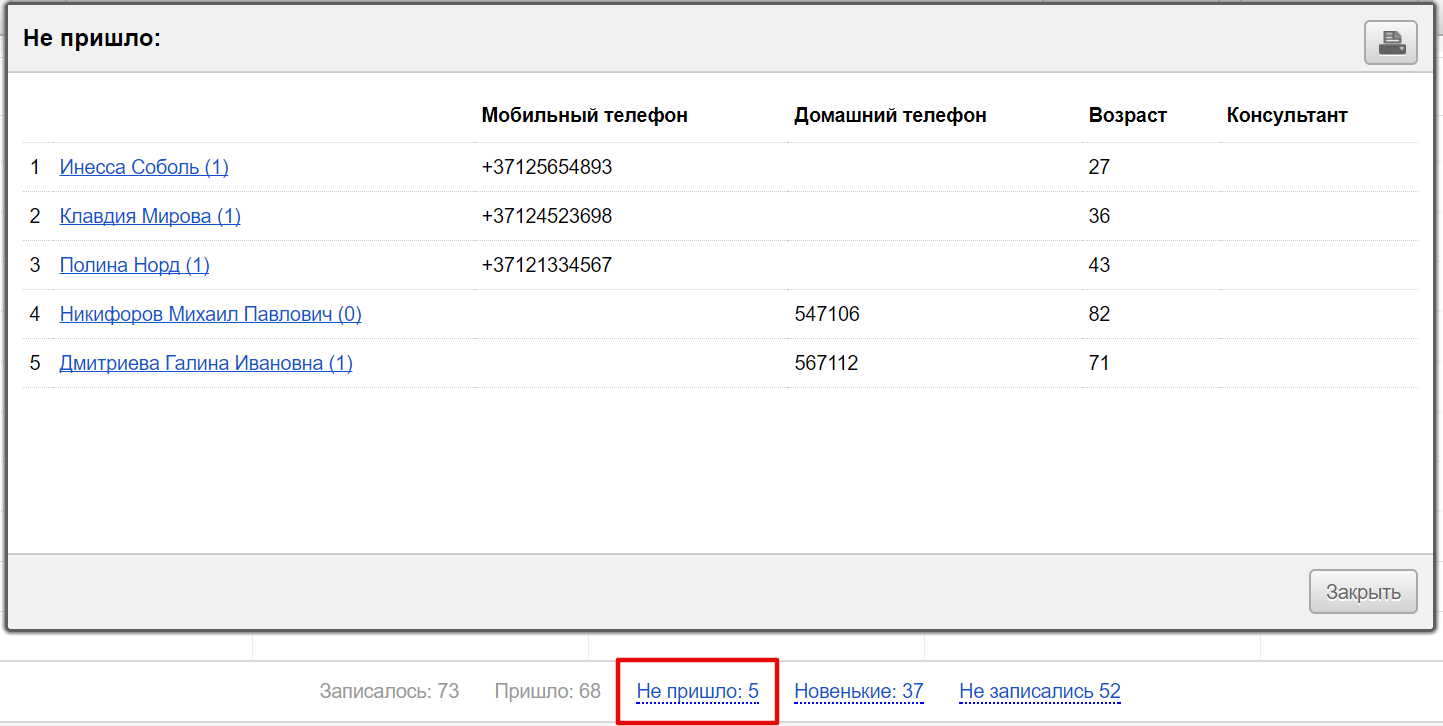Click the 'Не пришло: 5' link
The width and height of the screenshot is (1443, 726).
[x=697, y=691]
